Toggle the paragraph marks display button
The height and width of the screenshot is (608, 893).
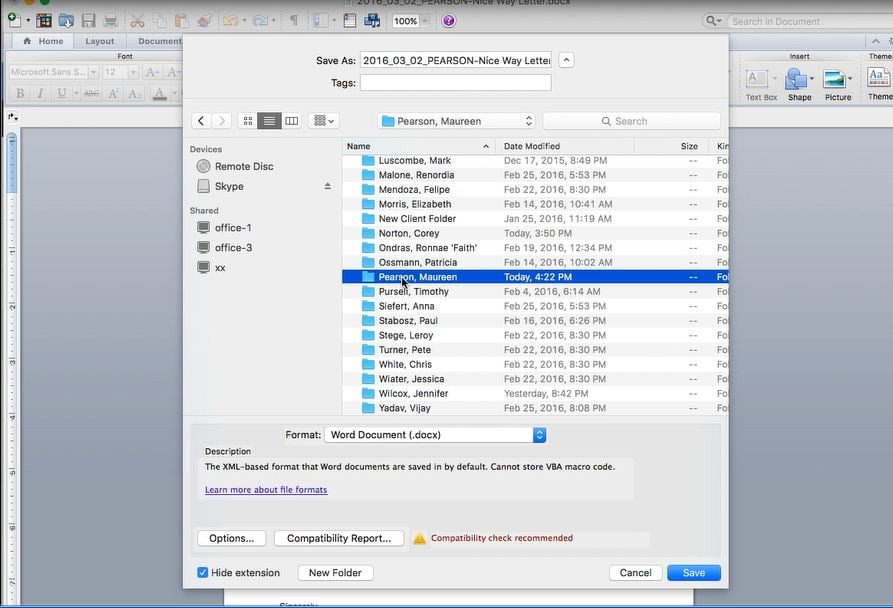(x=293, y=21)
